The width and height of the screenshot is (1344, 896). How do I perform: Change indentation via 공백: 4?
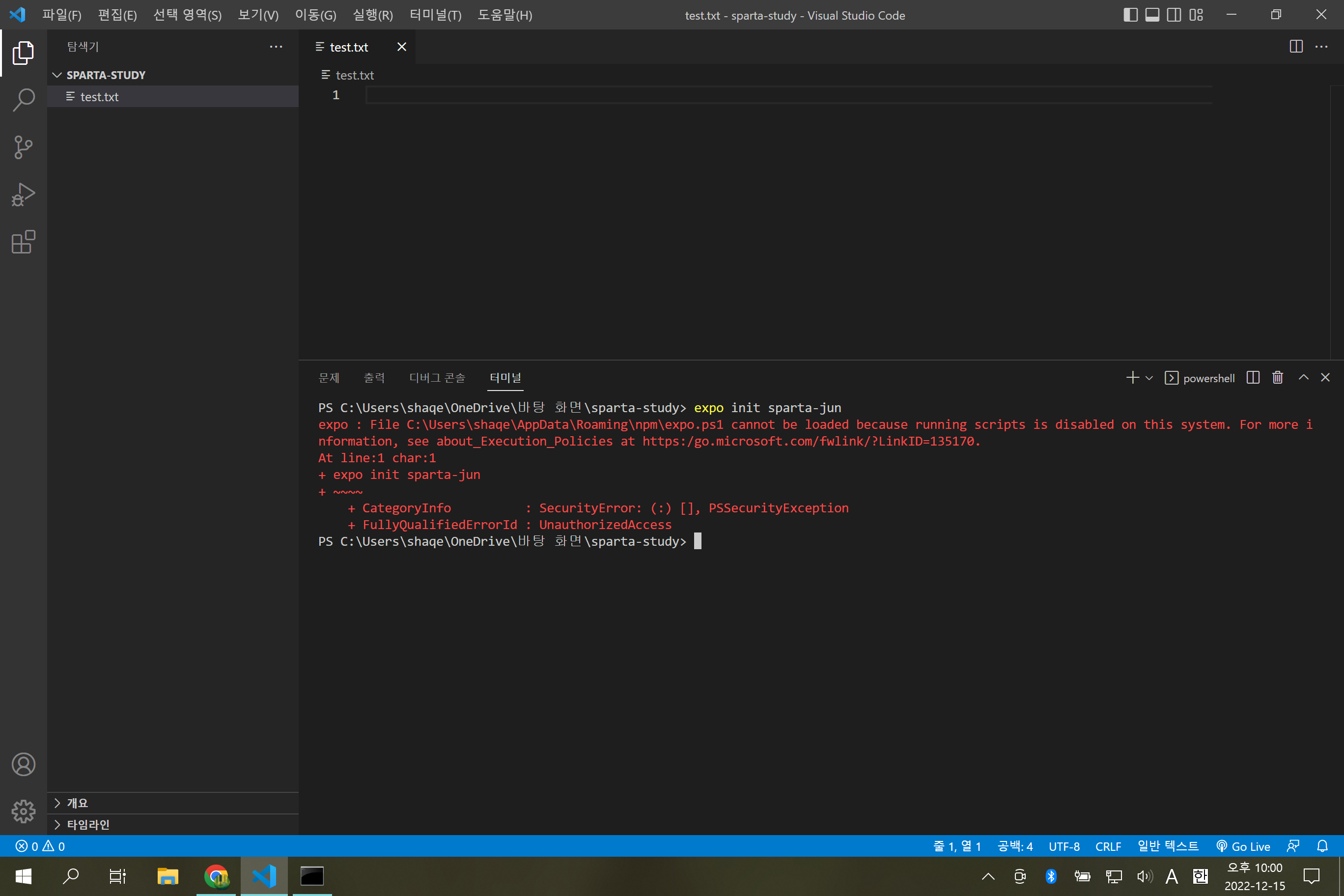click(x=1015, y=846)
